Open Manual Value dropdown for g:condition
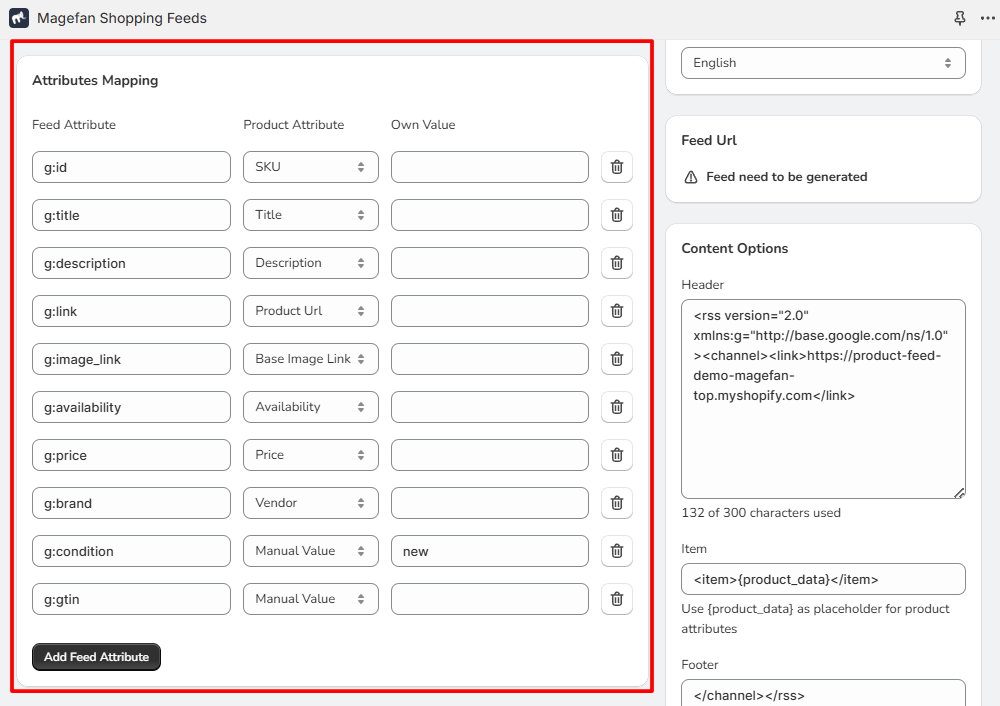This screenshot has height=706, width=1000. pyautogui.click(x=311, y=551)
